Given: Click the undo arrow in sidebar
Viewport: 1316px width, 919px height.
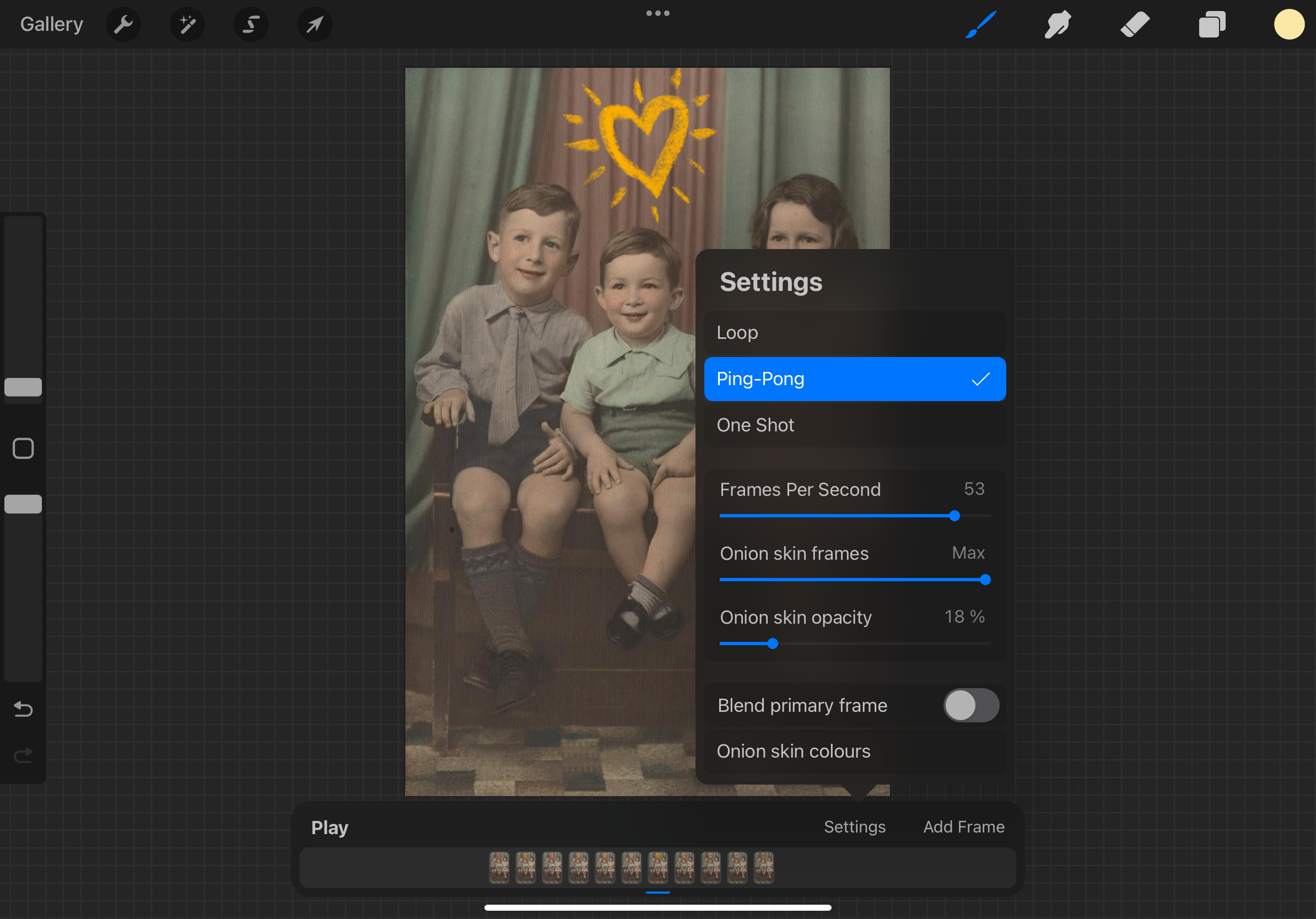Looking at the screenshot, I should (23, 709).
